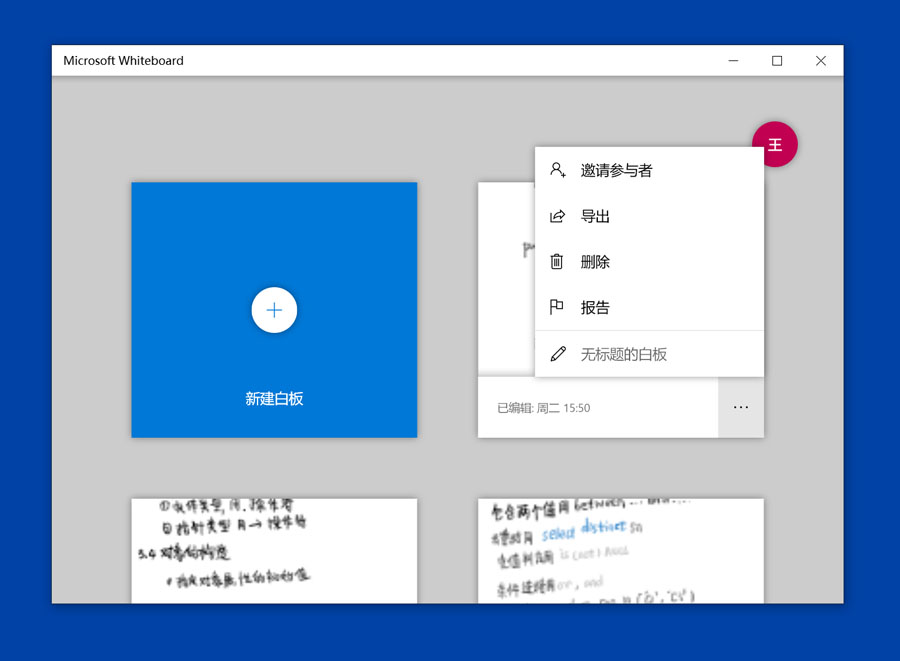The height and width of the screenshot is (661, 900).
Task: Maximize the Microsoft Whiteboard window
Action: click(777, 60)
